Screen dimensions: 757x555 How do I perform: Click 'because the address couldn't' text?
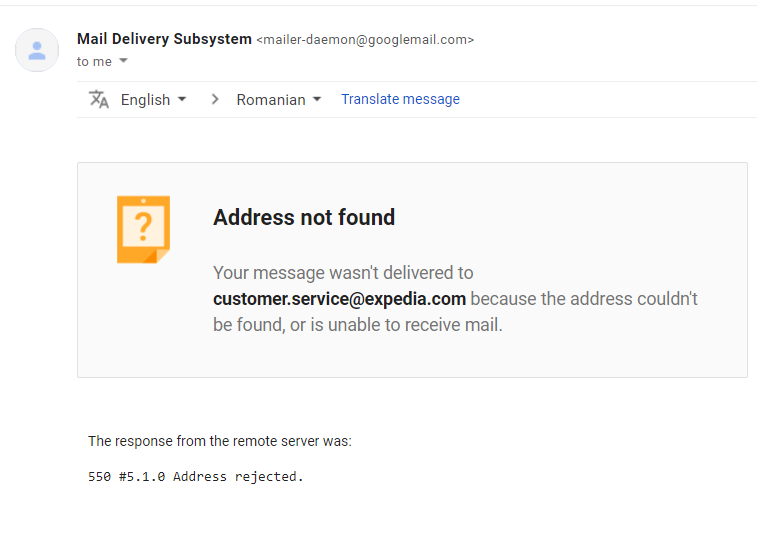(x=584, y=298)
